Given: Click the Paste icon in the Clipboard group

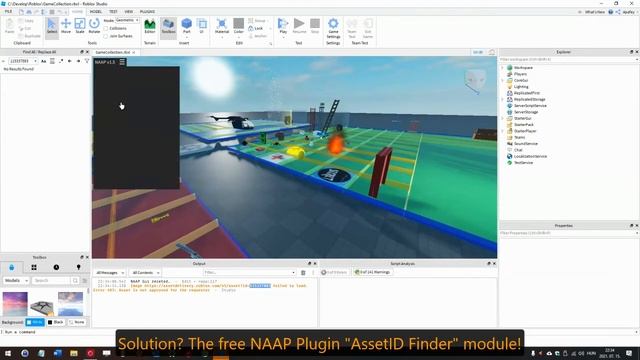Looking at the screenshot, I should click(x=9, y=27).
